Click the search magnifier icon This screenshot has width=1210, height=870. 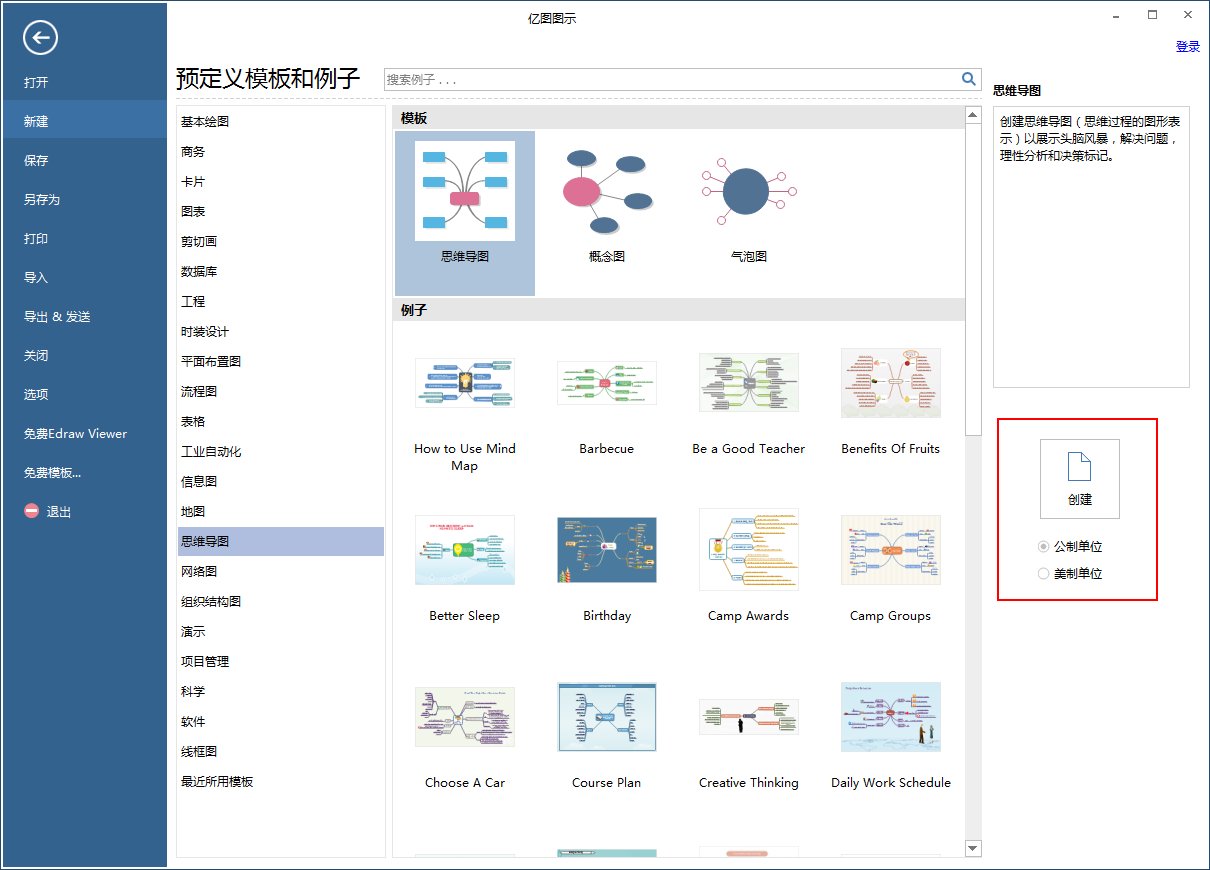tap(967, 77)
